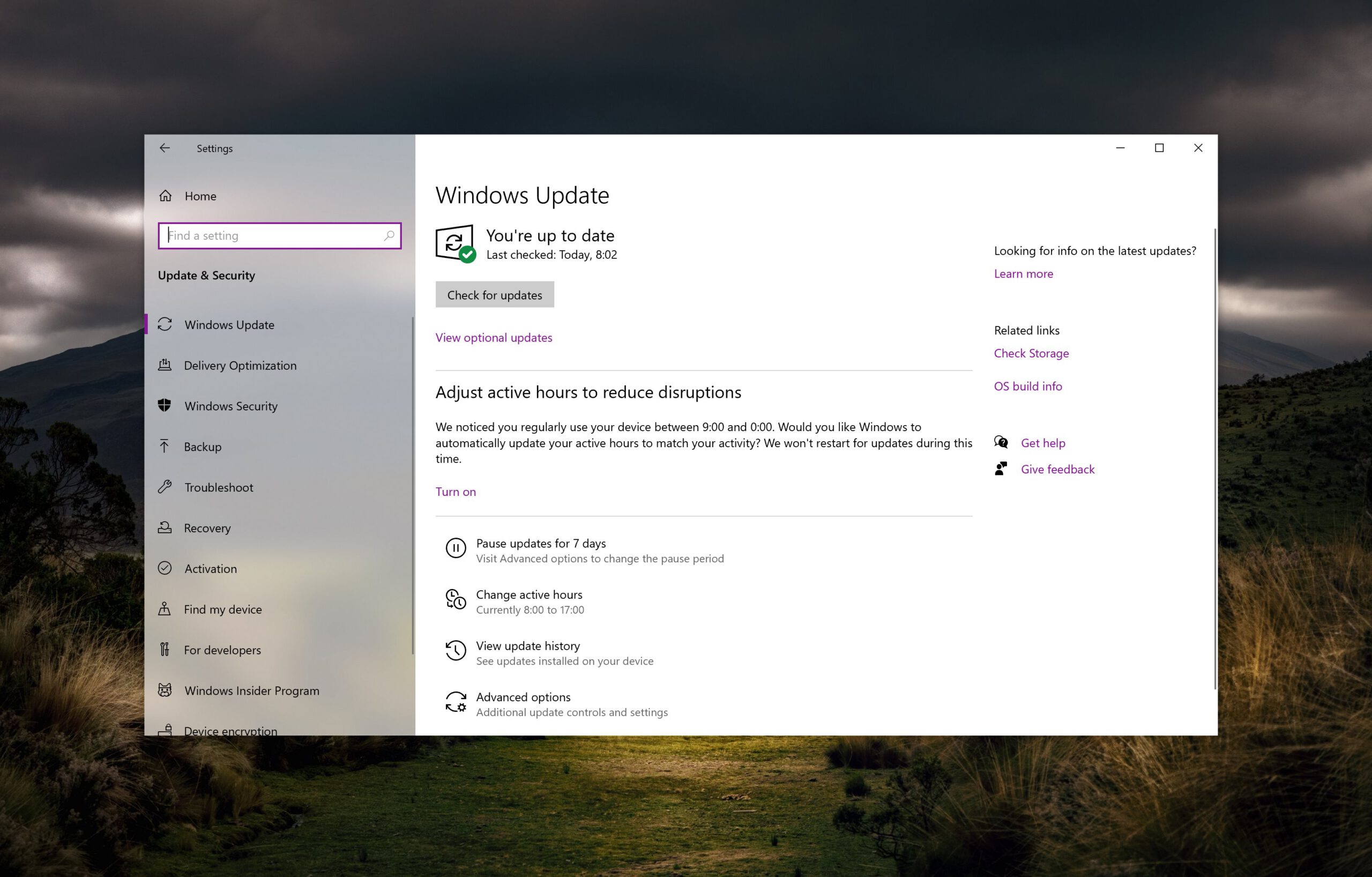1372x877 pixels.
Task: Open OS build info link
Action: [x=1028, y=387]
